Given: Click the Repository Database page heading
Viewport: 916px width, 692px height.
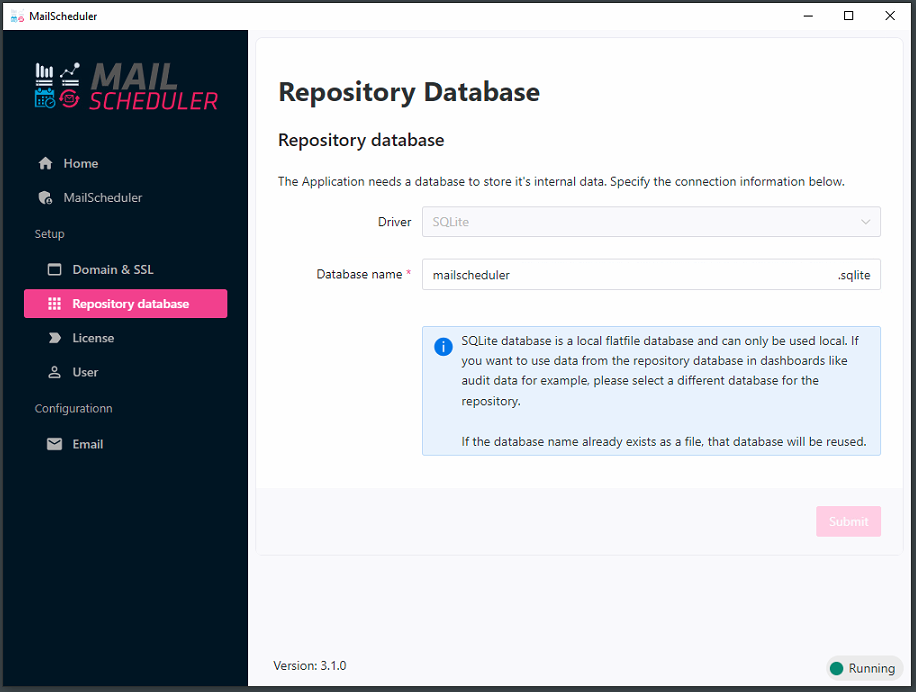Looking at the screenshot, I should click(x=409, y=92).
